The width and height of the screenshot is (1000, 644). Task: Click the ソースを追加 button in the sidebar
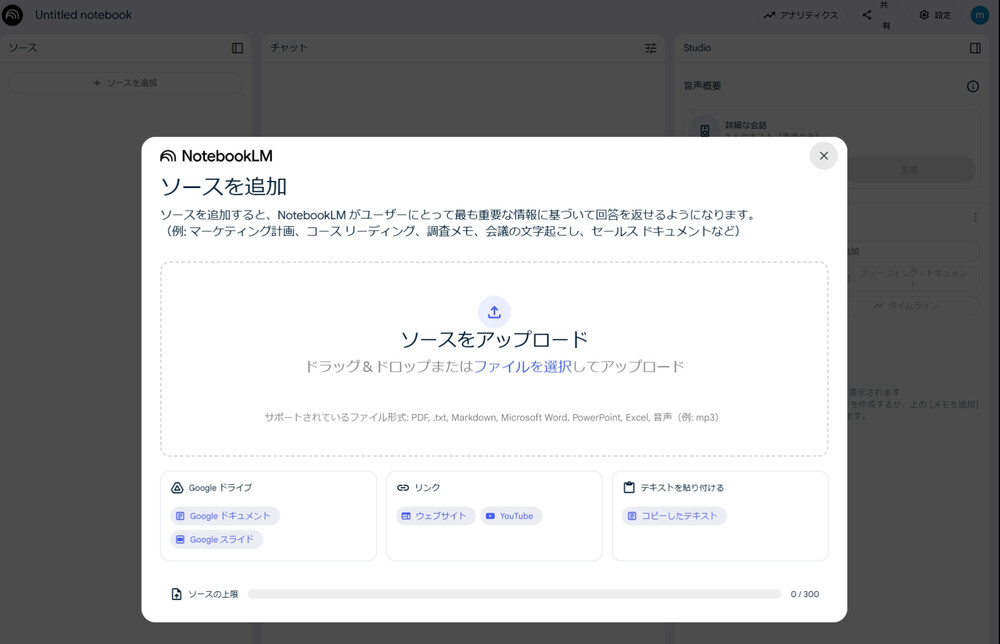click(124, 82)
